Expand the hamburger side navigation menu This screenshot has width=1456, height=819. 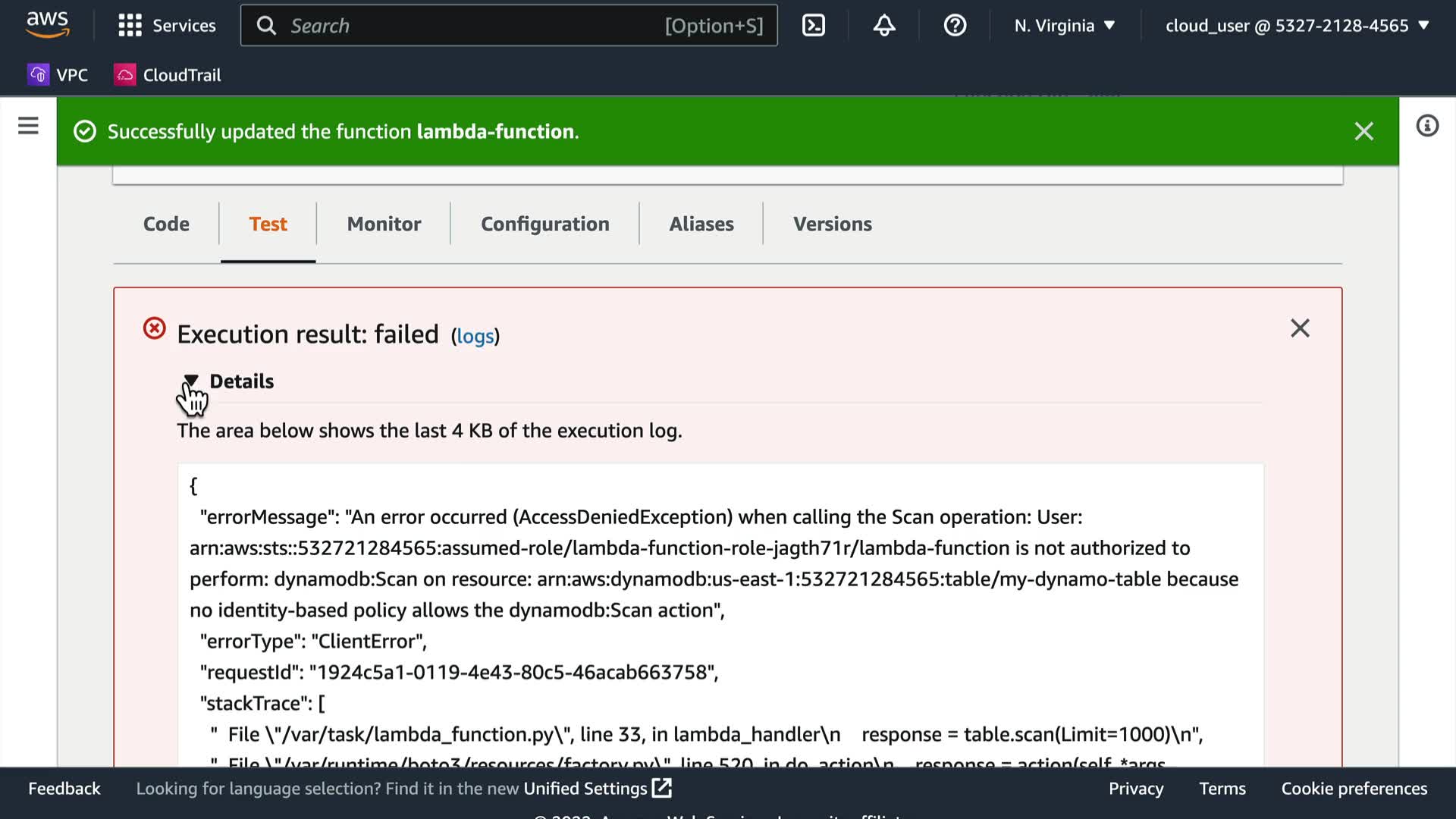pos(28,126)
